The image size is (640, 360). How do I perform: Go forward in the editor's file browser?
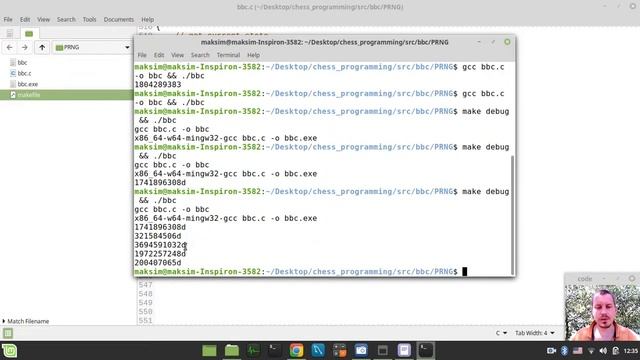point(25,47)
